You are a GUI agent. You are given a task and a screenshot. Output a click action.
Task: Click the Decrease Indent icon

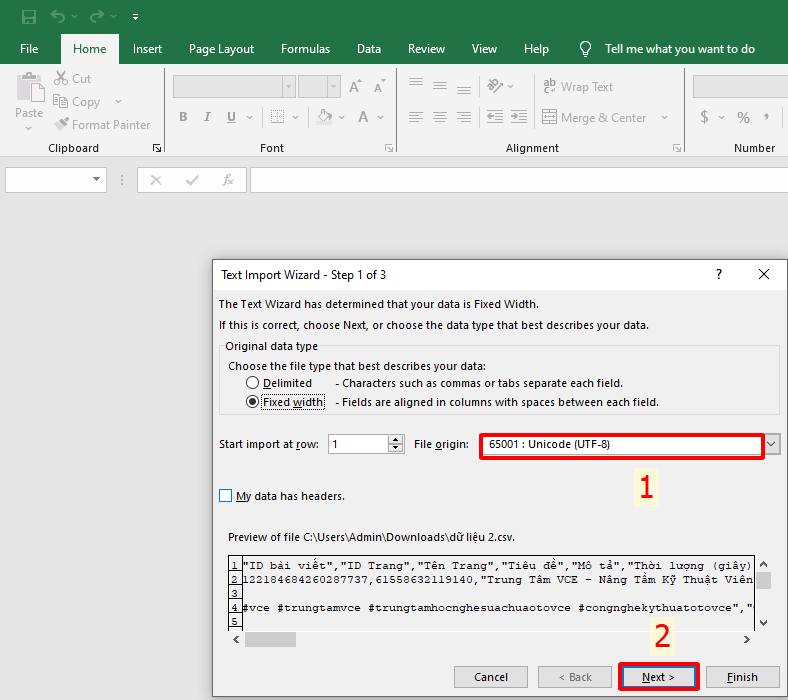(495, 117)
